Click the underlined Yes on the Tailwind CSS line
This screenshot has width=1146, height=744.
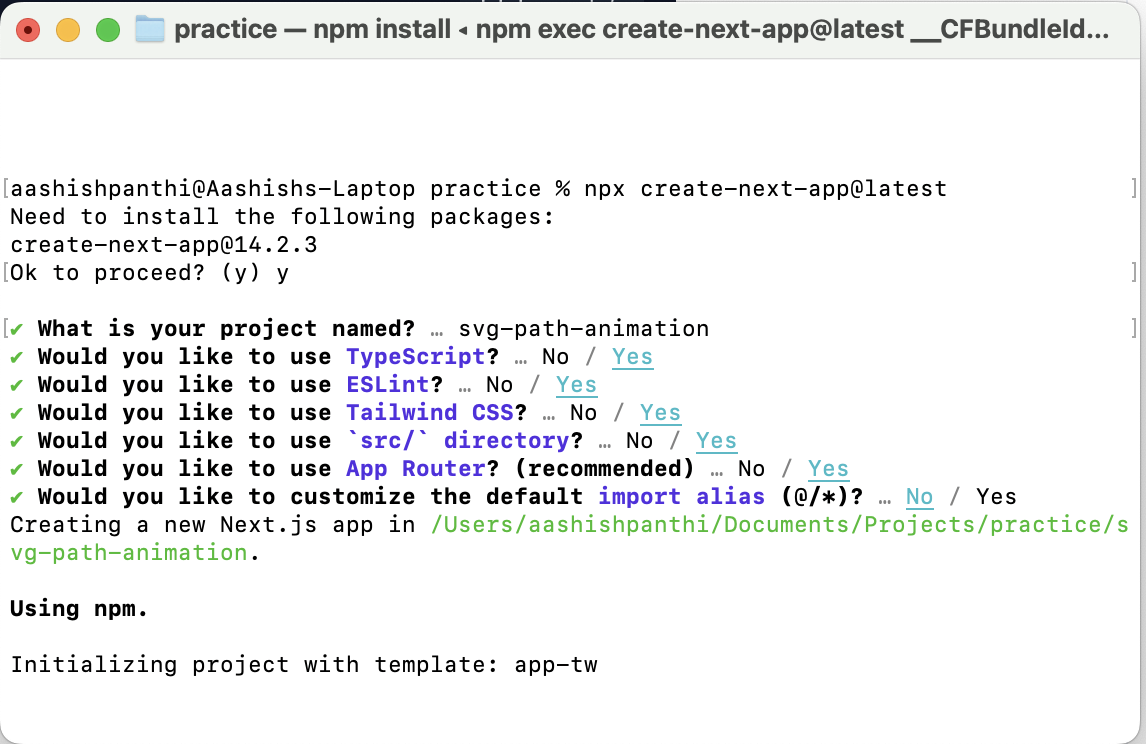(x=660, y=413)
